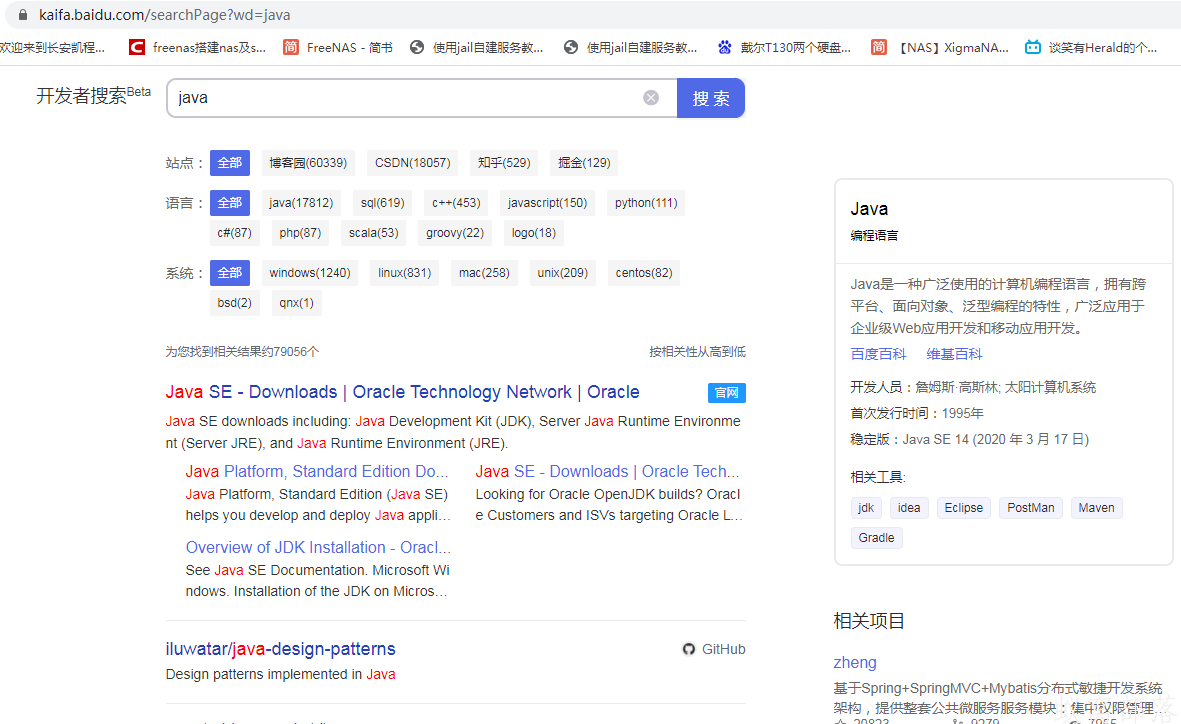Viewport: 1181px width, 724px height.
Task: Click the 搜索 button
Action: point(711,98)
